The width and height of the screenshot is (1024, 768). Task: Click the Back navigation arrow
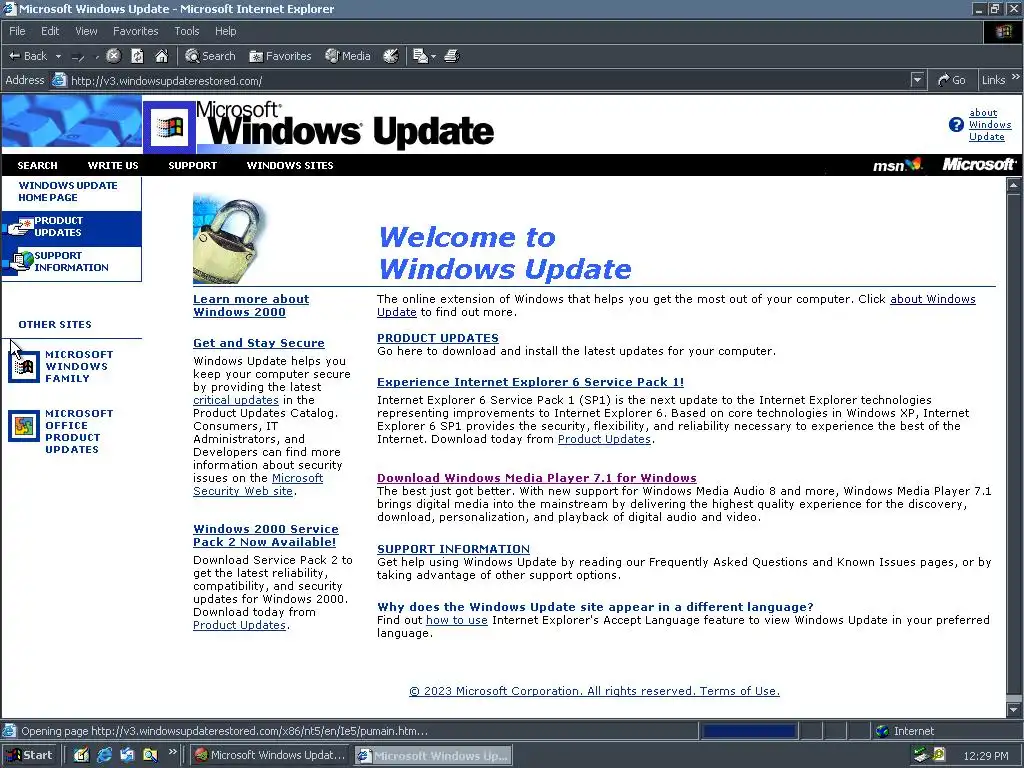(x=27, y=56)
